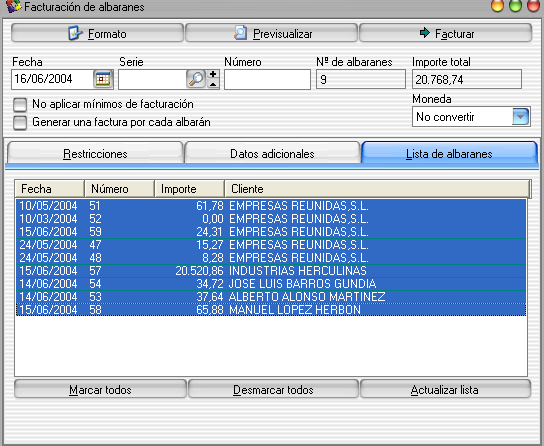544x446 pixels.
Task: Click the magnifier search icon in Serie
Action: (x=196, y=79)
